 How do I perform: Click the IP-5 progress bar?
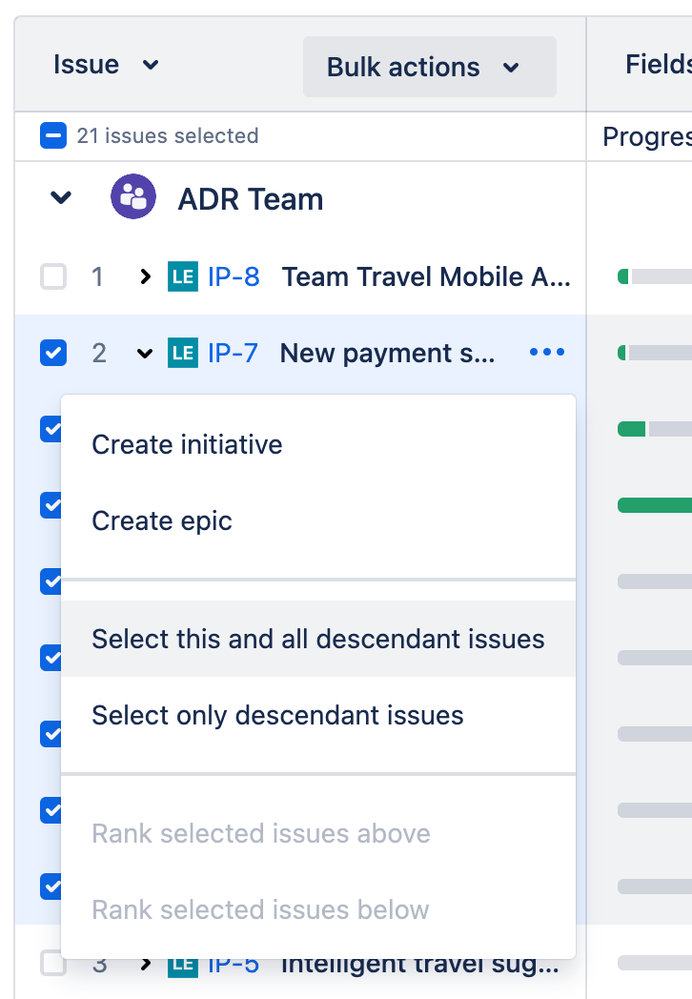coord(654,963)
